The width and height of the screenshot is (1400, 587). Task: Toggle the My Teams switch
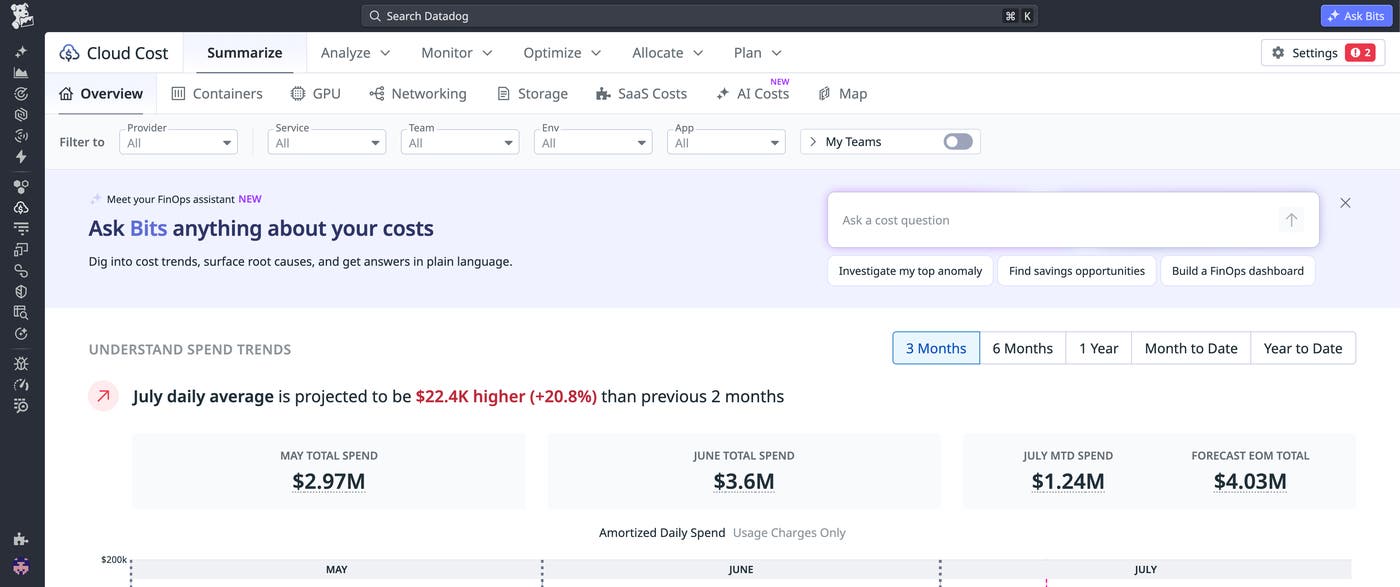tap(957, 142)
